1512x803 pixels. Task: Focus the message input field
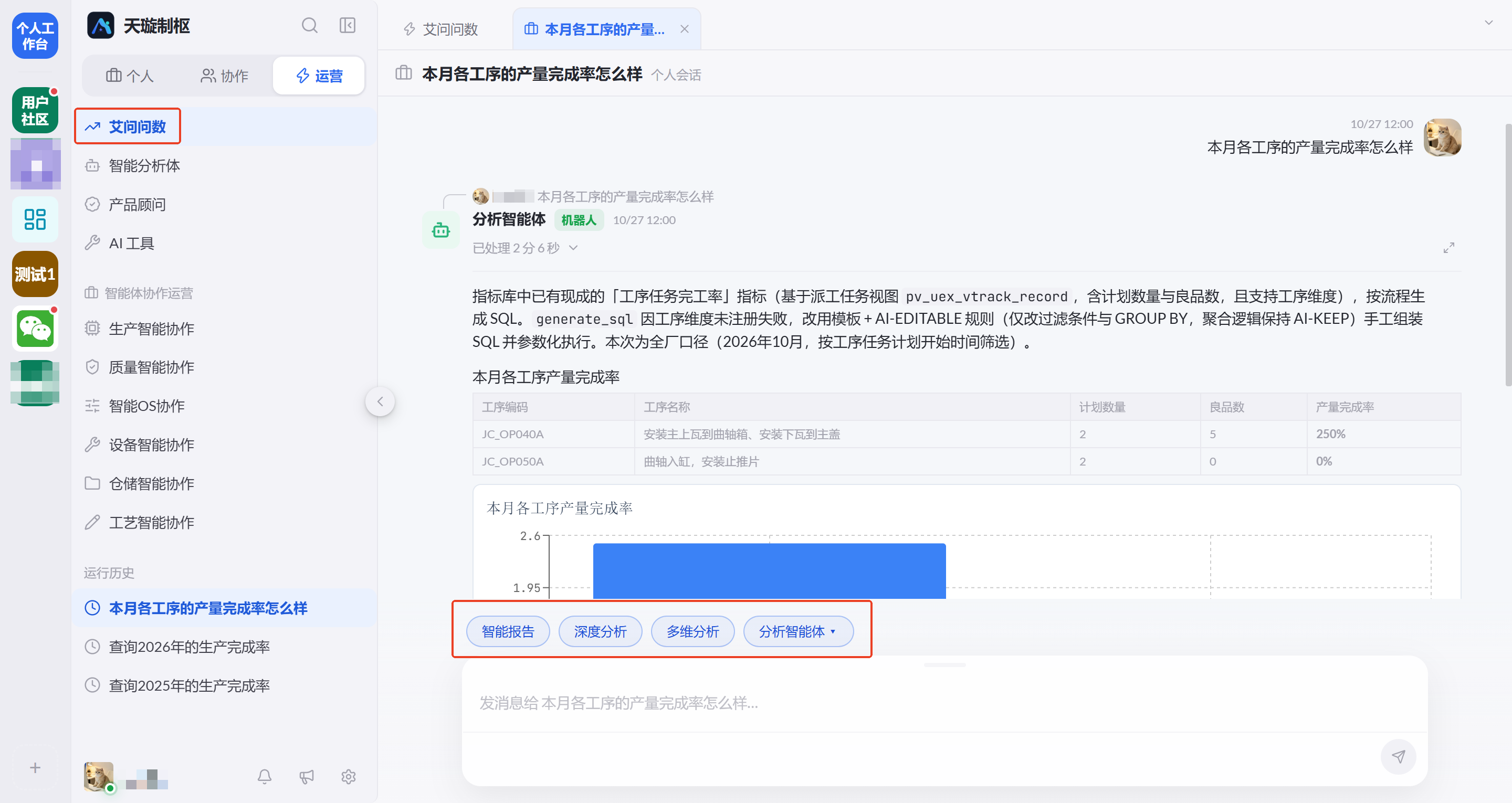pos(944,703)
